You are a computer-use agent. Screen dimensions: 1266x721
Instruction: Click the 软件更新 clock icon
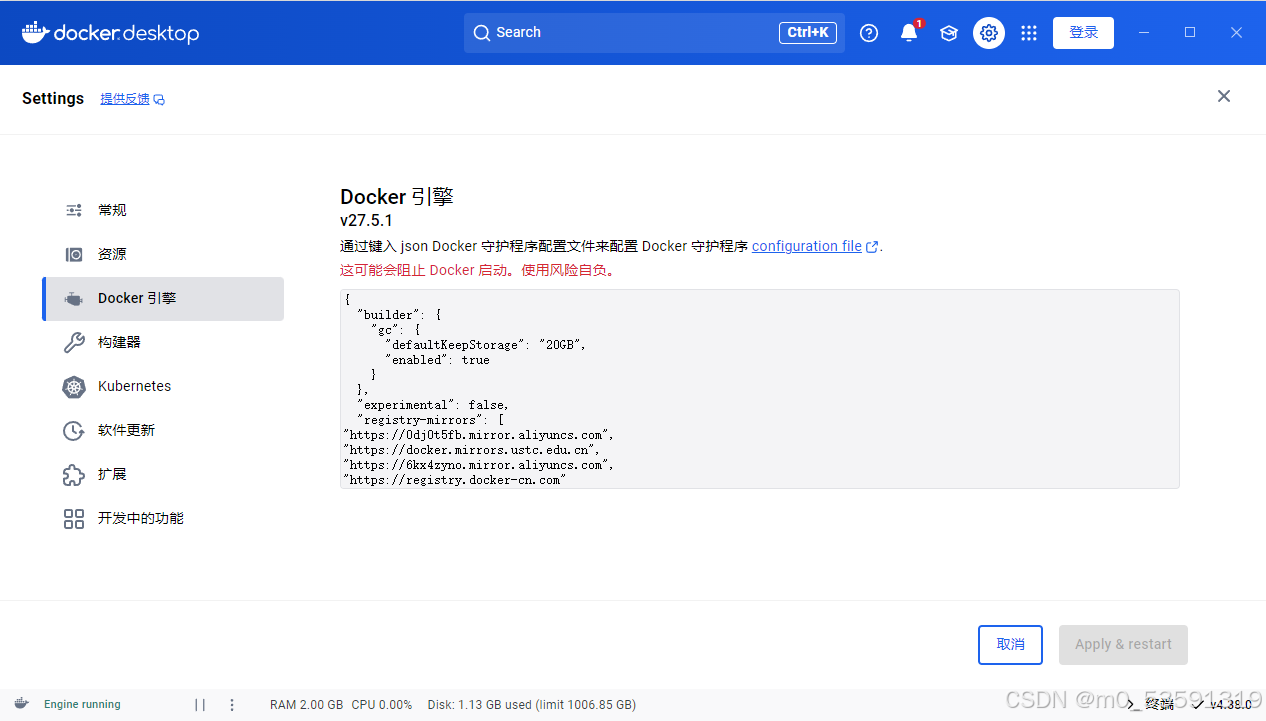[x=74, y=431]
